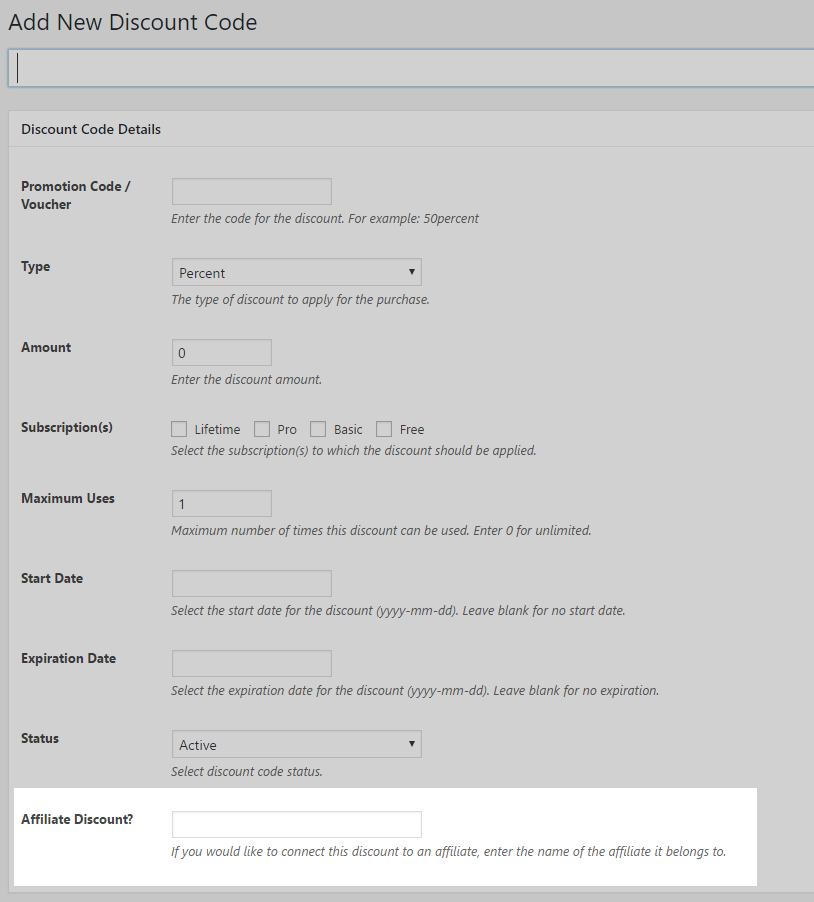Open the Type dropdown showing Percent
This screenshot has width=814, height=902.
tap(296, 272)
